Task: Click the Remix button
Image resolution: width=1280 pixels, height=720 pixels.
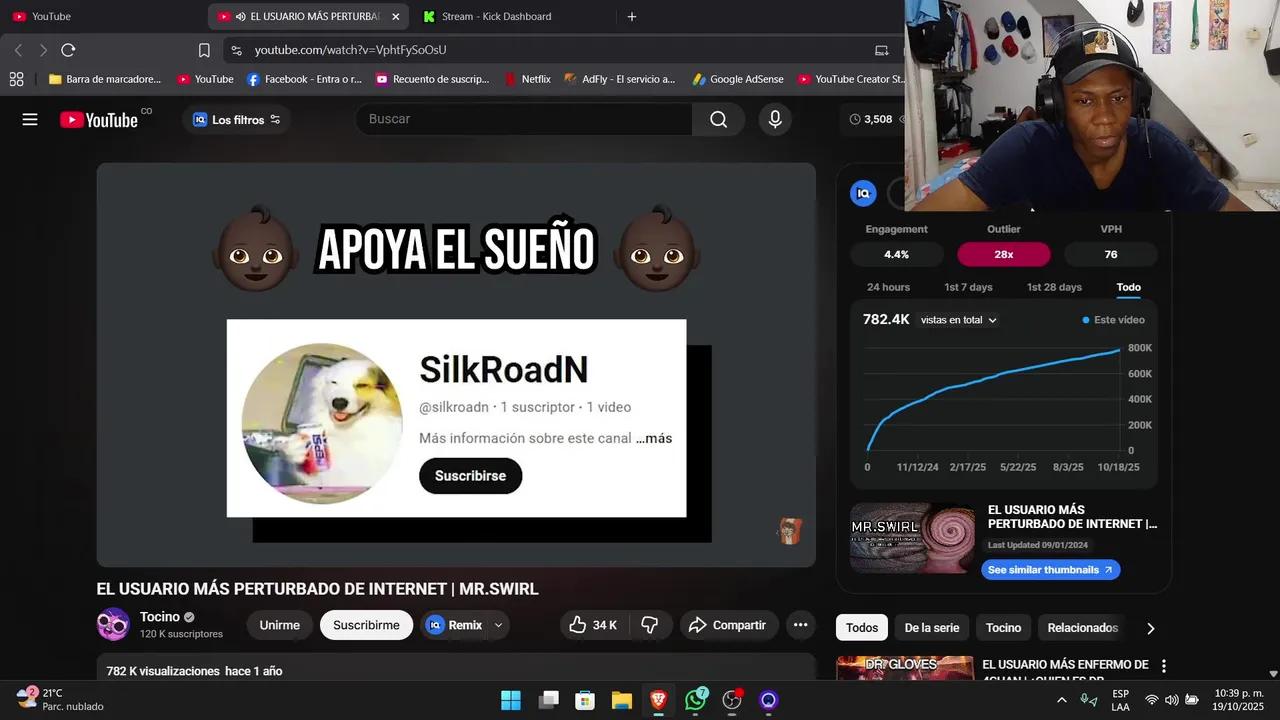Action: tap(455, 625)
